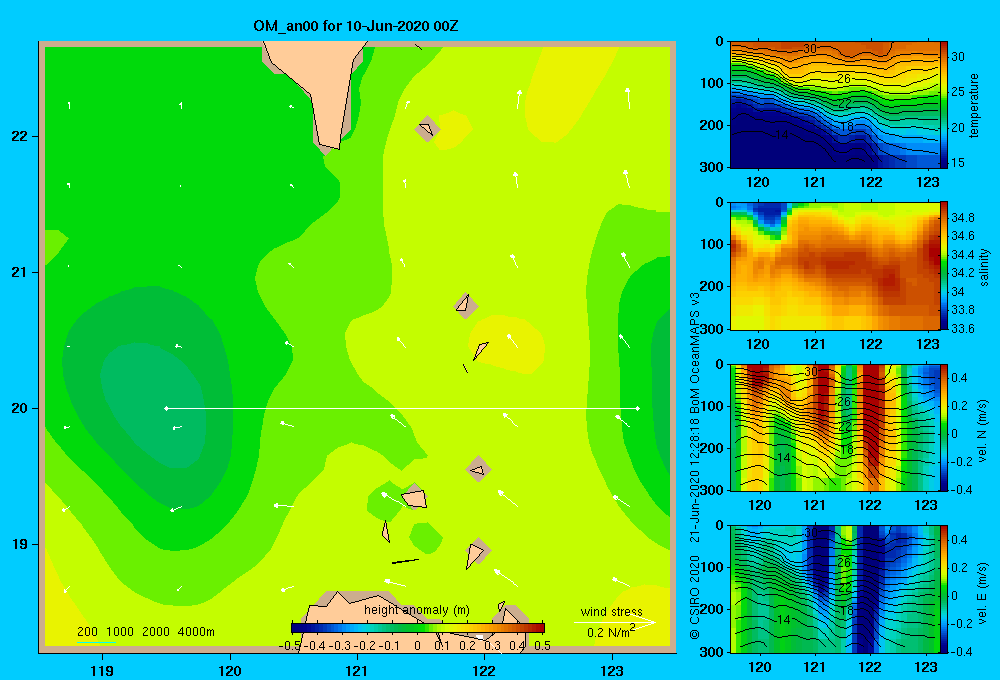Click the 34.8 tick on the salinity color bar
The width and height of the screenshot is (1000, 680).
click(x=962, y=218)
